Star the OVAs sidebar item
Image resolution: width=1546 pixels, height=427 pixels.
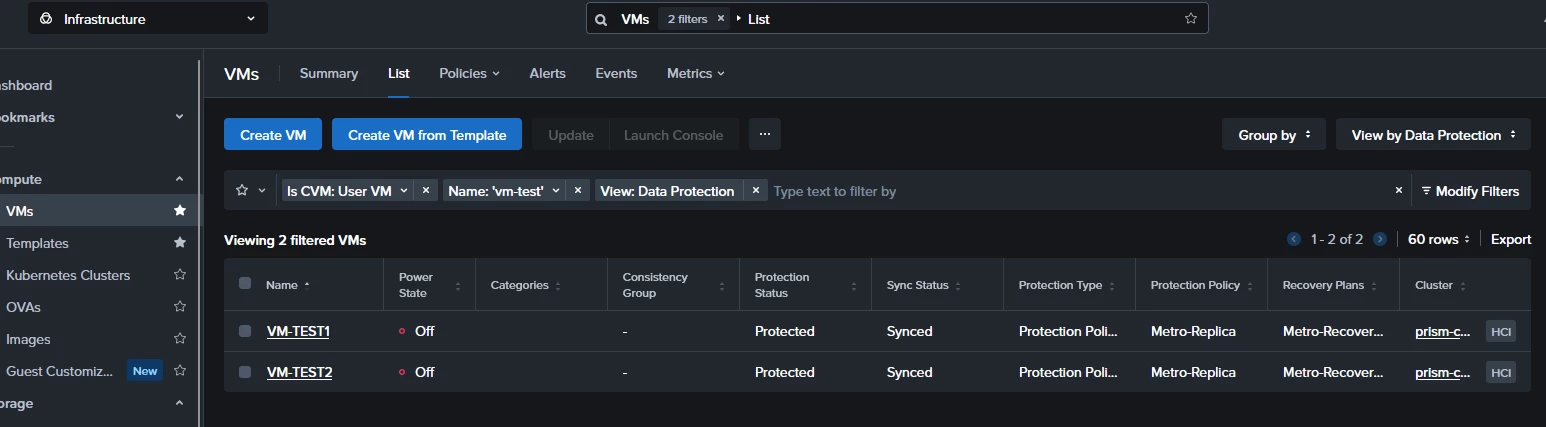coord(180,307)
